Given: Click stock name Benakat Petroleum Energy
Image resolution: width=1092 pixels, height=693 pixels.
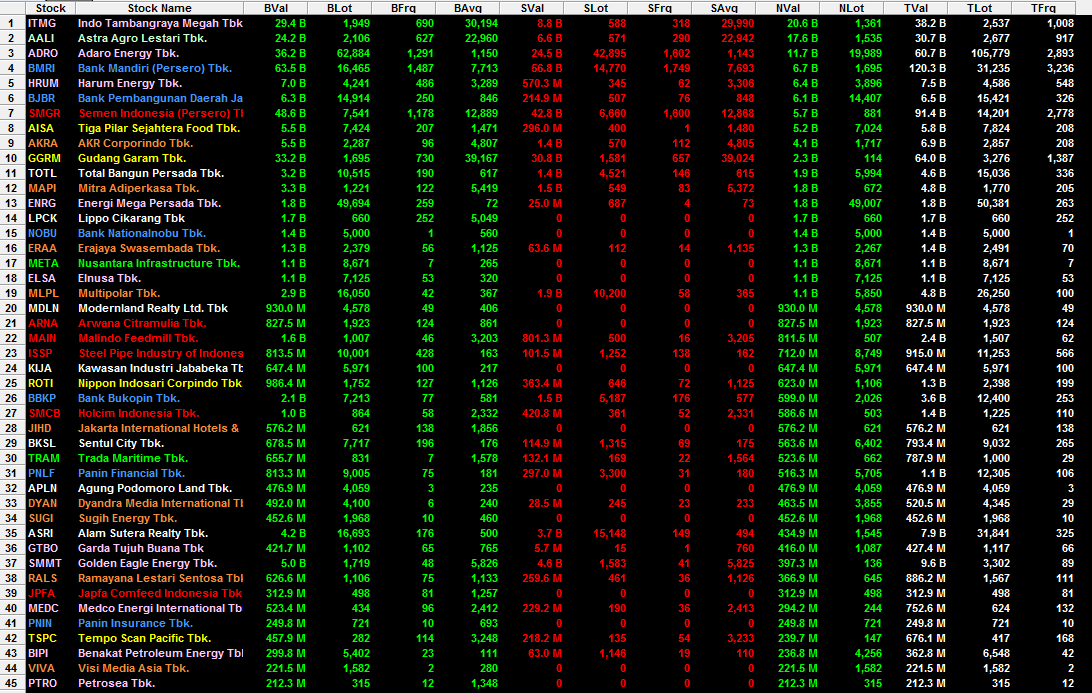Looking at the screenshot, I should click(x=160, y=653).
